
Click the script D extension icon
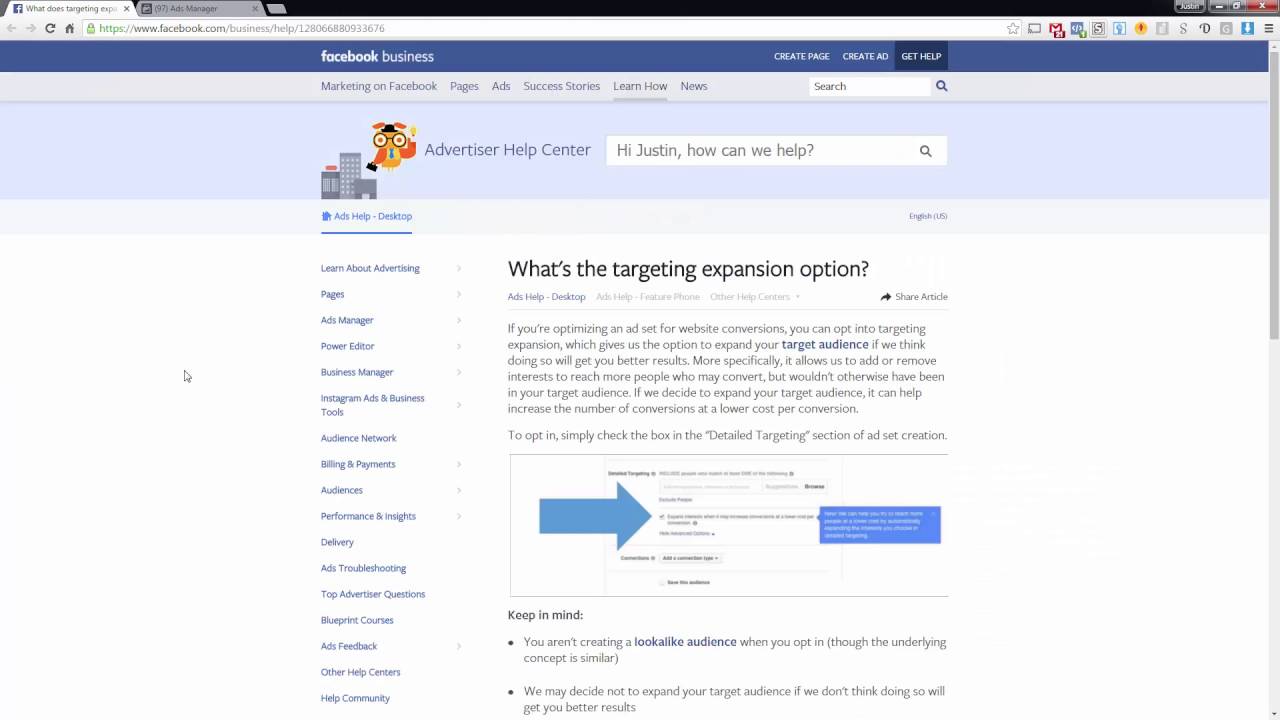[1205, 29]
